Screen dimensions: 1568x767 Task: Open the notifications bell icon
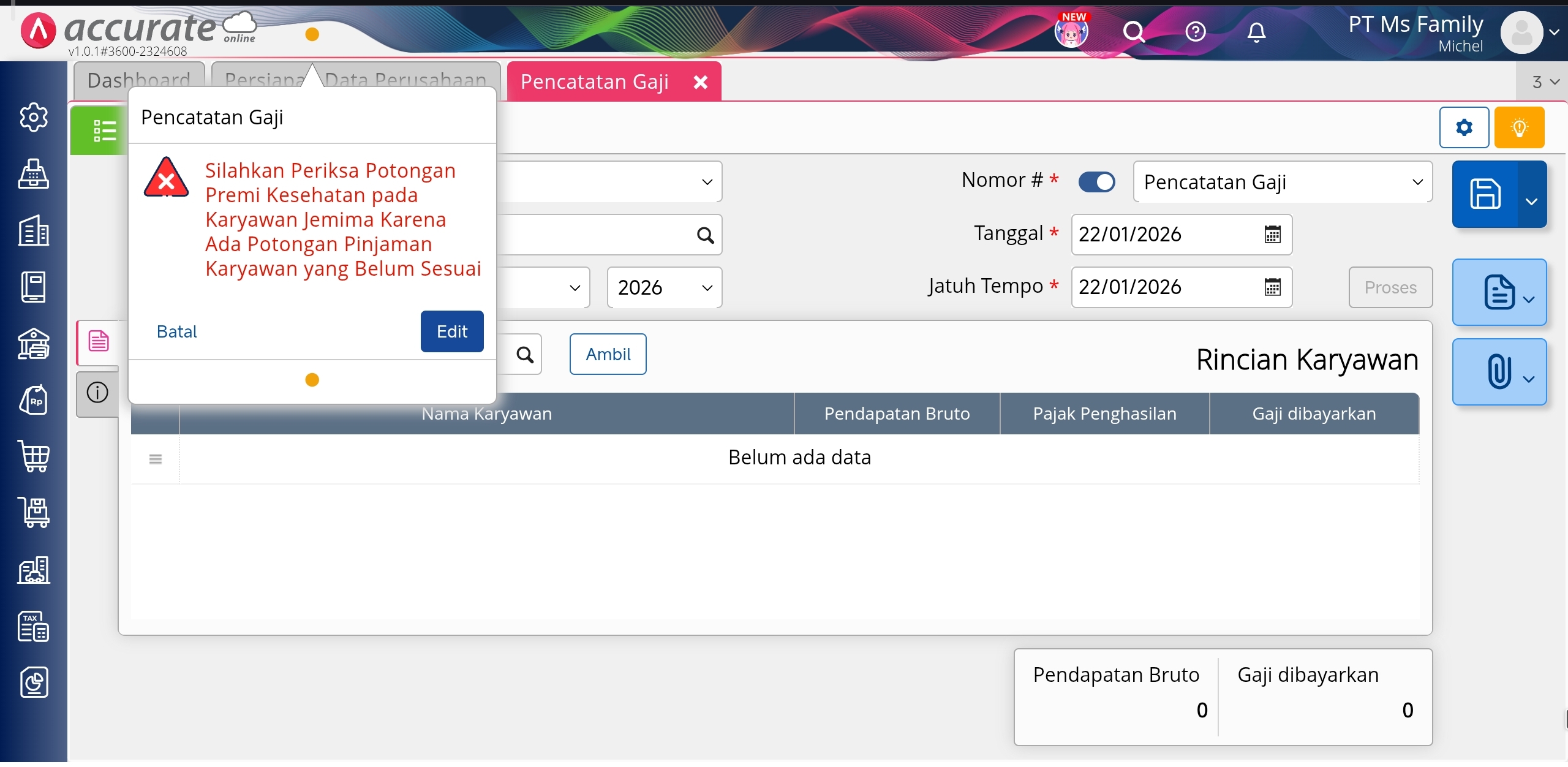tap(1256, 32)
